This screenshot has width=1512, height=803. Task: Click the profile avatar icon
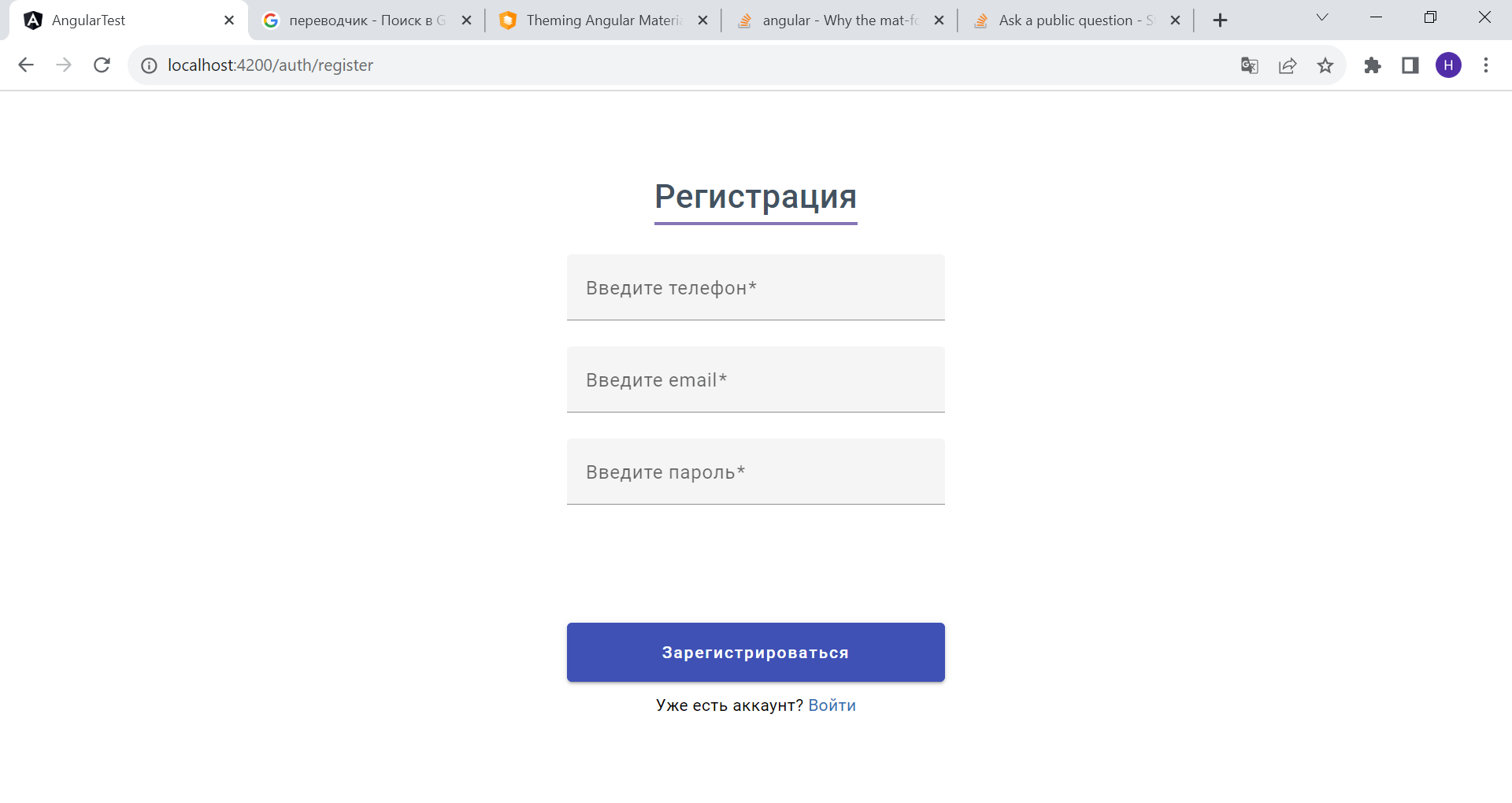point(1449,65)
